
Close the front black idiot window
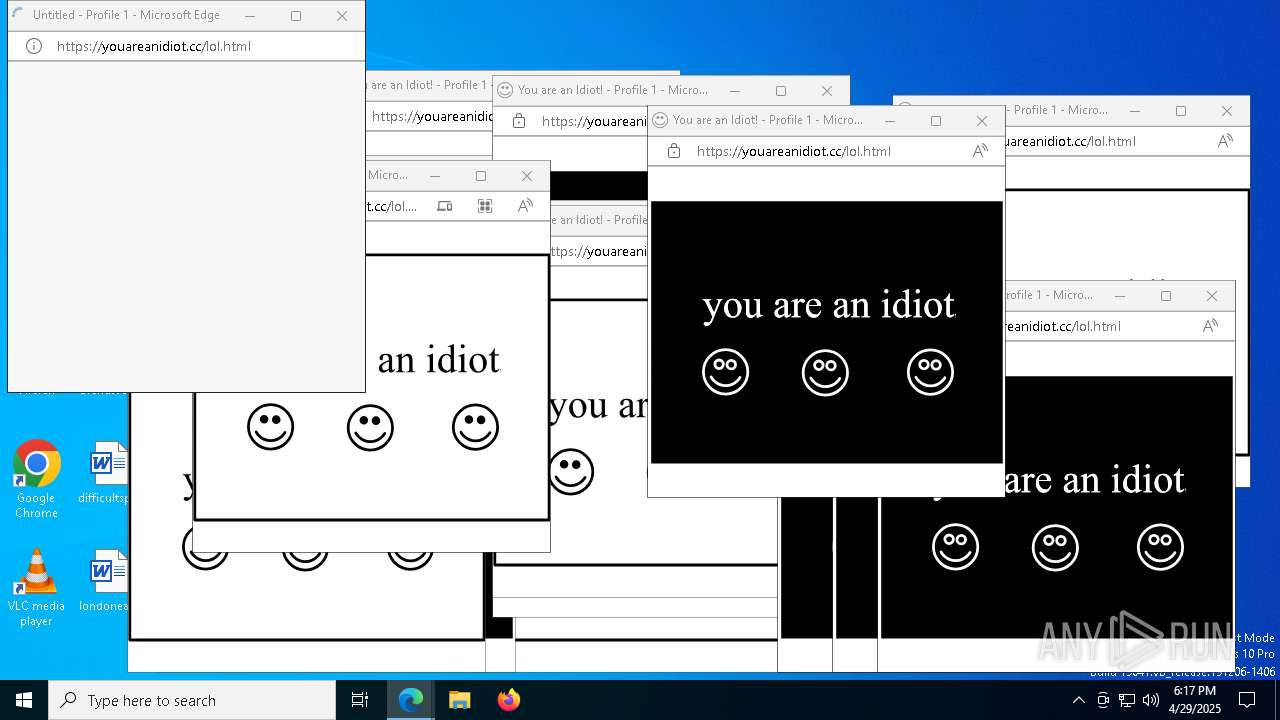[x=982, y=120]
